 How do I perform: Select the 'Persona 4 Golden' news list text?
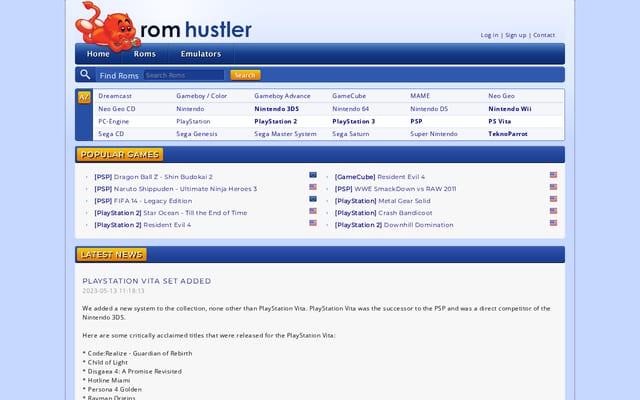click(115, 389)
